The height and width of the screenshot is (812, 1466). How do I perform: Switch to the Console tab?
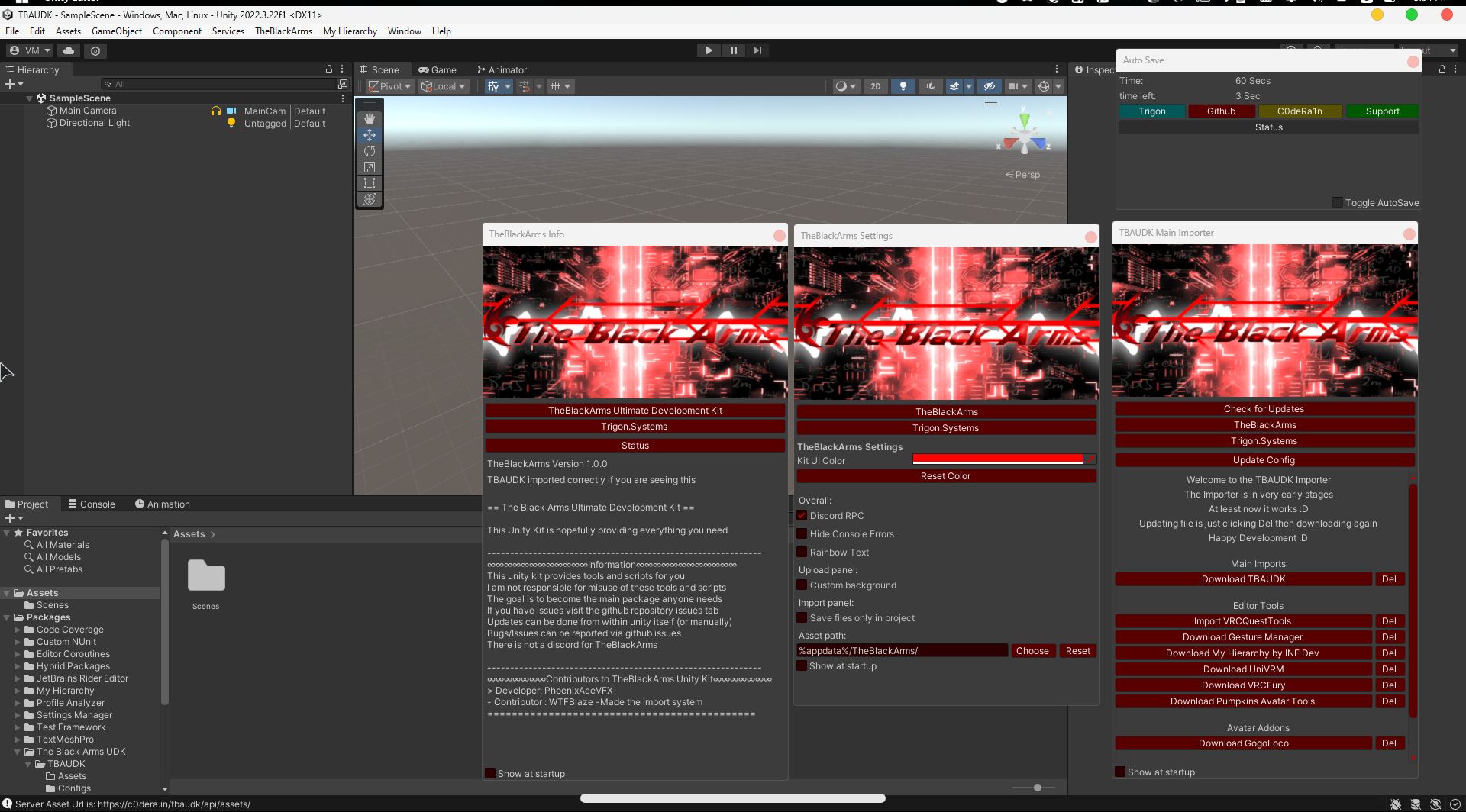(x=92, y=504)
